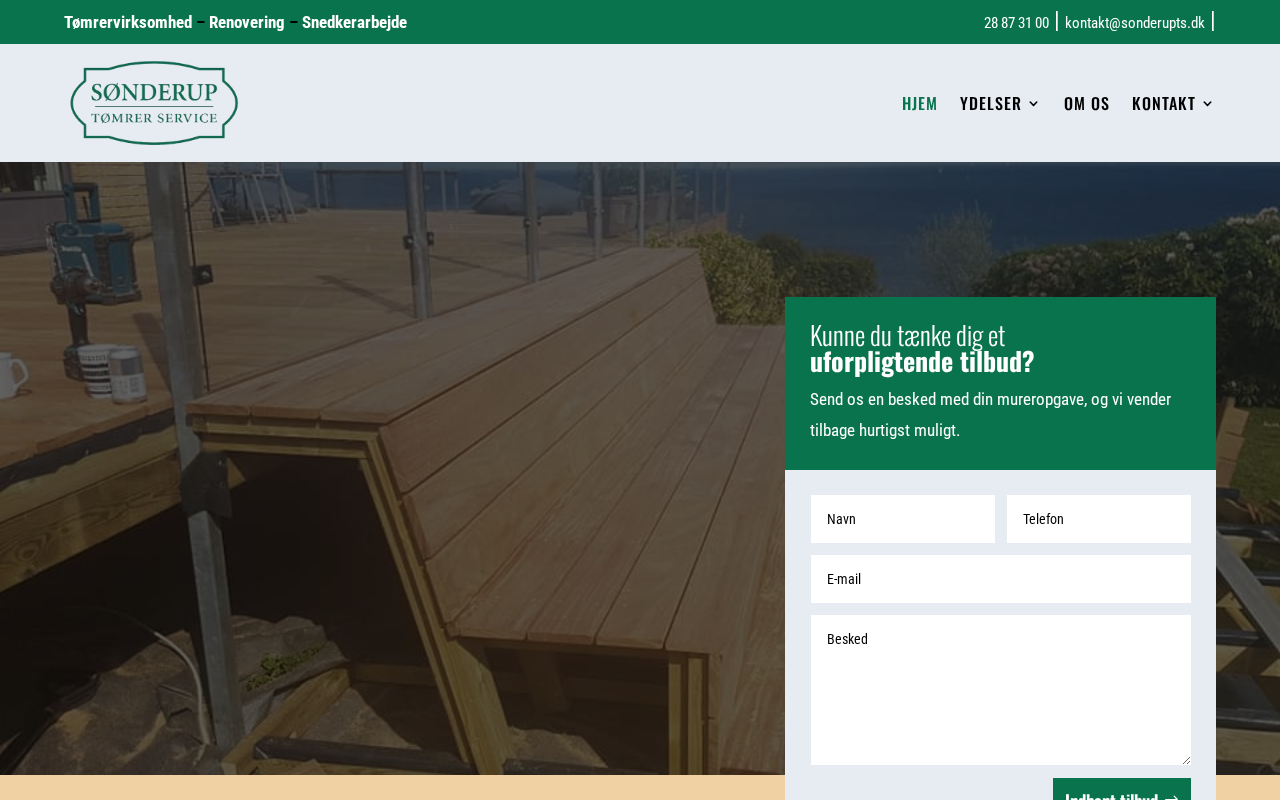Click the 'uforpligtende tilbud?' heading

coord(922,361)
